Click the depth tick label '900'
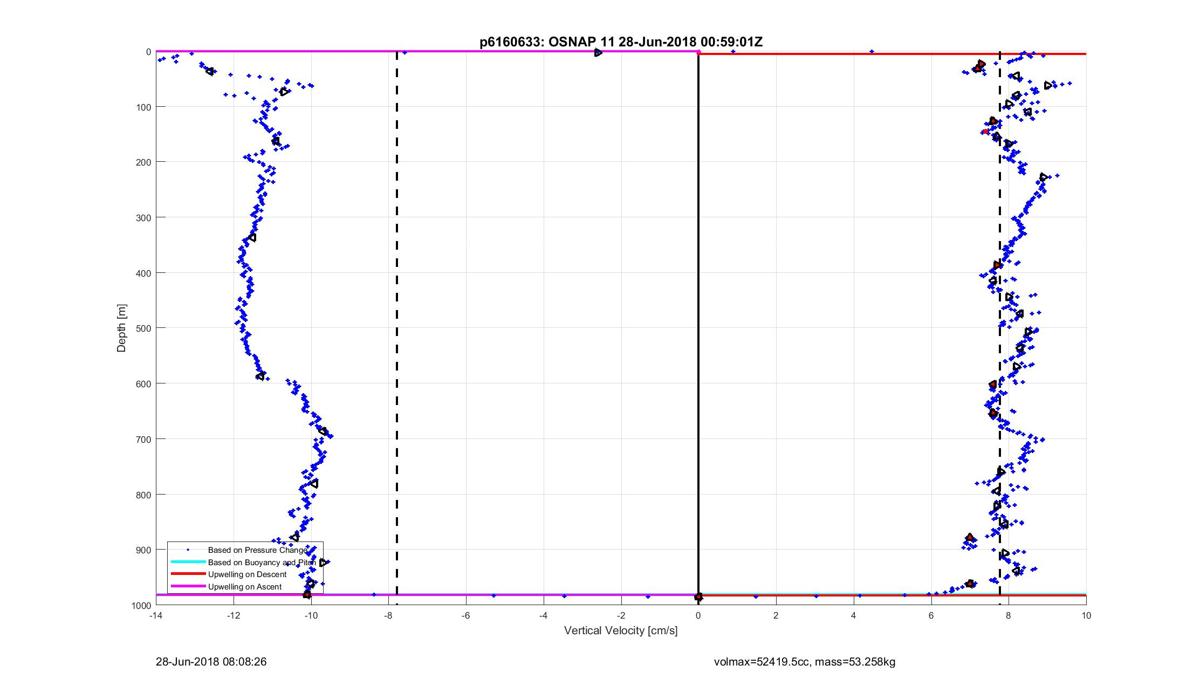Viewport: 1200px width, 681px height. [x=142, y=550]
